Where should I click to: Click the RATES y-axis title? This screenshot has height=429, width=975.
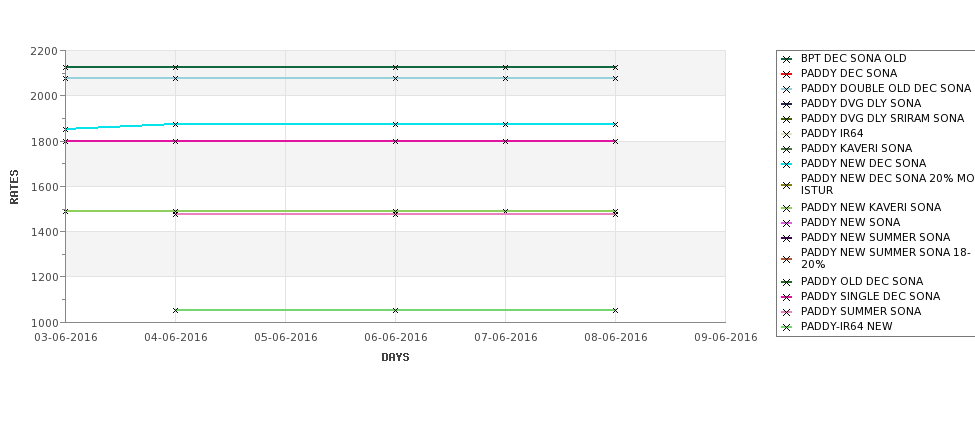[x=14, y=187]
